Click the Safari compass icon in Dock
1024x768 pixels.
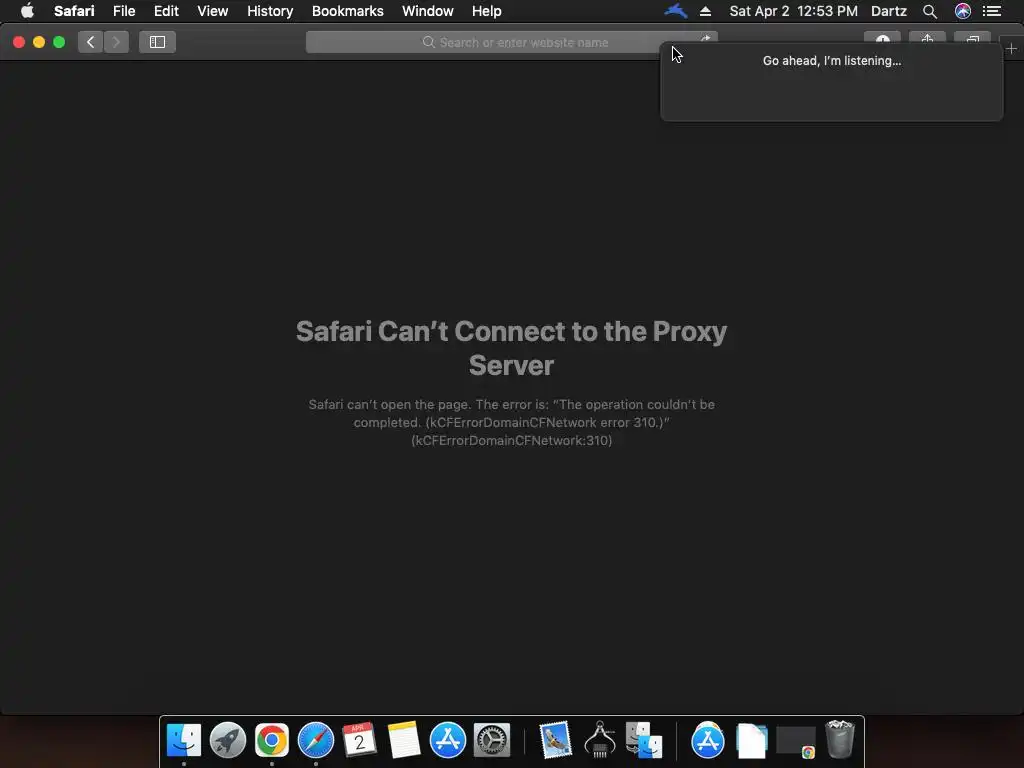[315, 740]
